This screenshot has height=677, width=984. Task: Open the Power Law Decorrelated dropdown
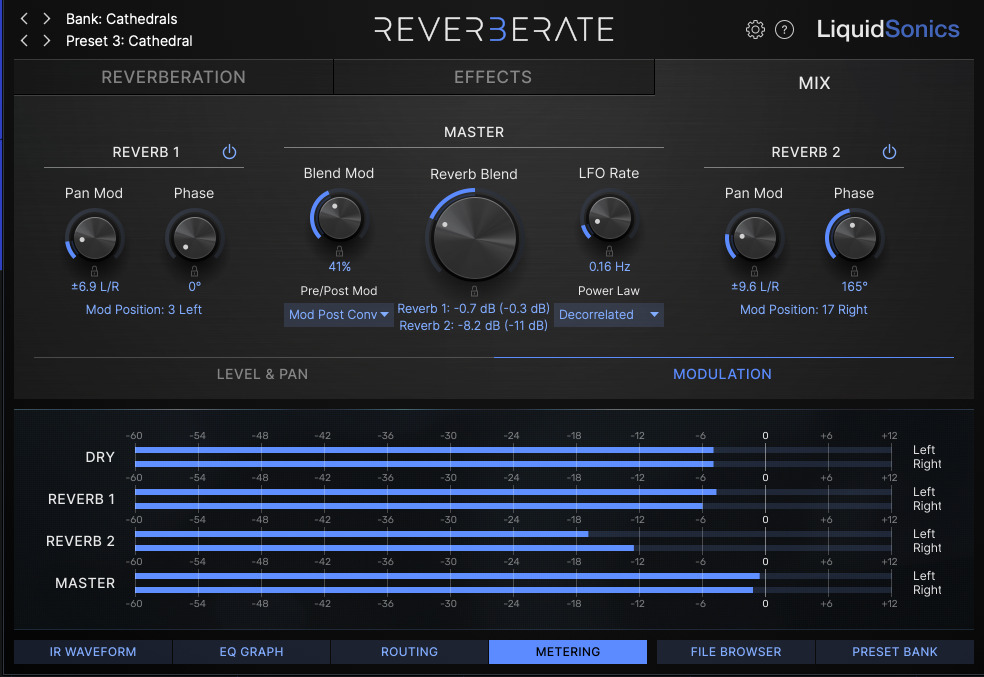pos(609,314)
